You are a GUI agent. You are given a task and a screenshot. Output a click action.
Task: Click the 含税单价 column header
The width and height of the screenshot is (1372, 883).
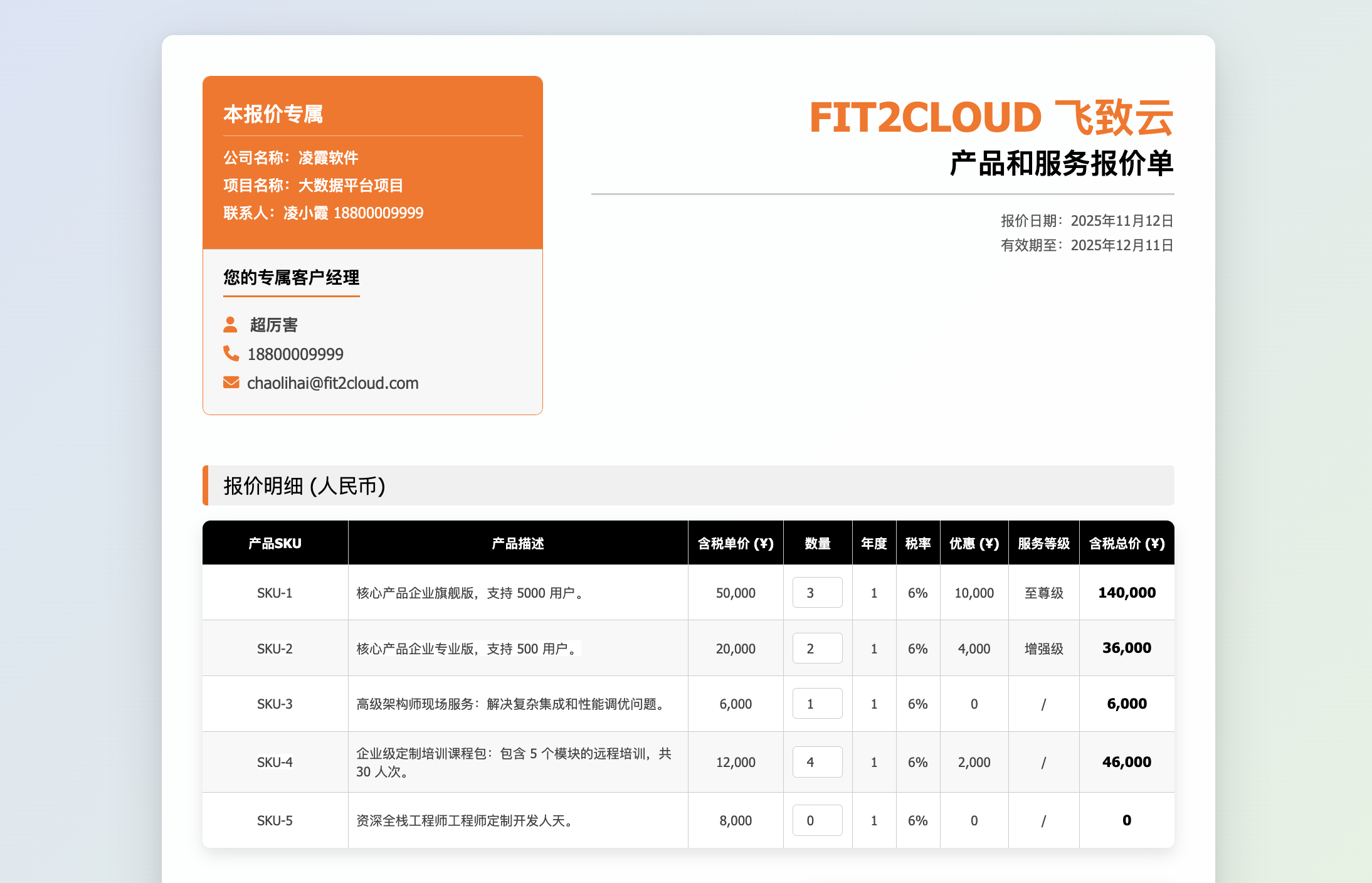735,543
